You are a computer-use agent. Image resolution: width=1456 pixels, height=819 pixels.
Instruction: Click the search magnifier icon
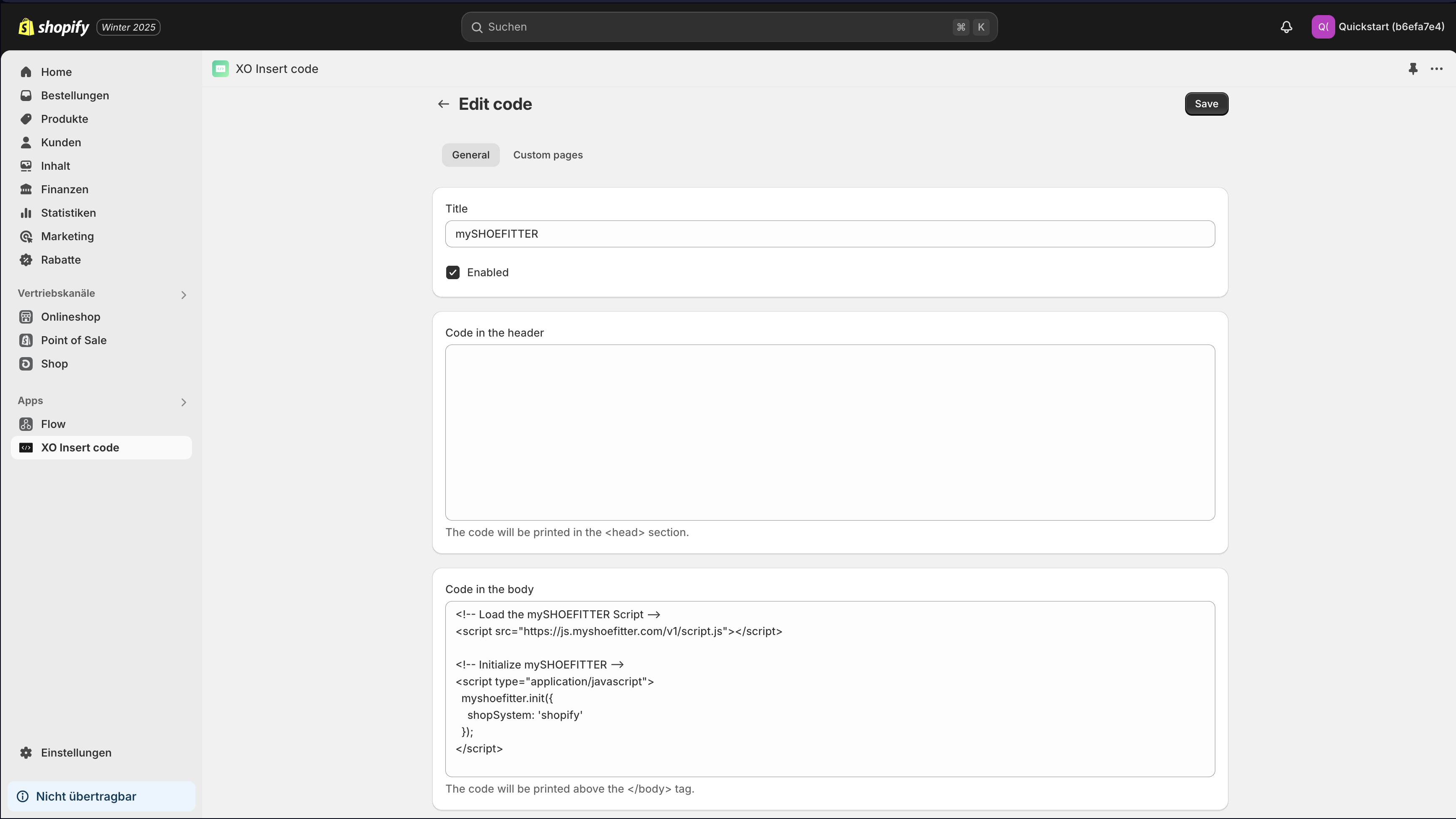point(477,27)
